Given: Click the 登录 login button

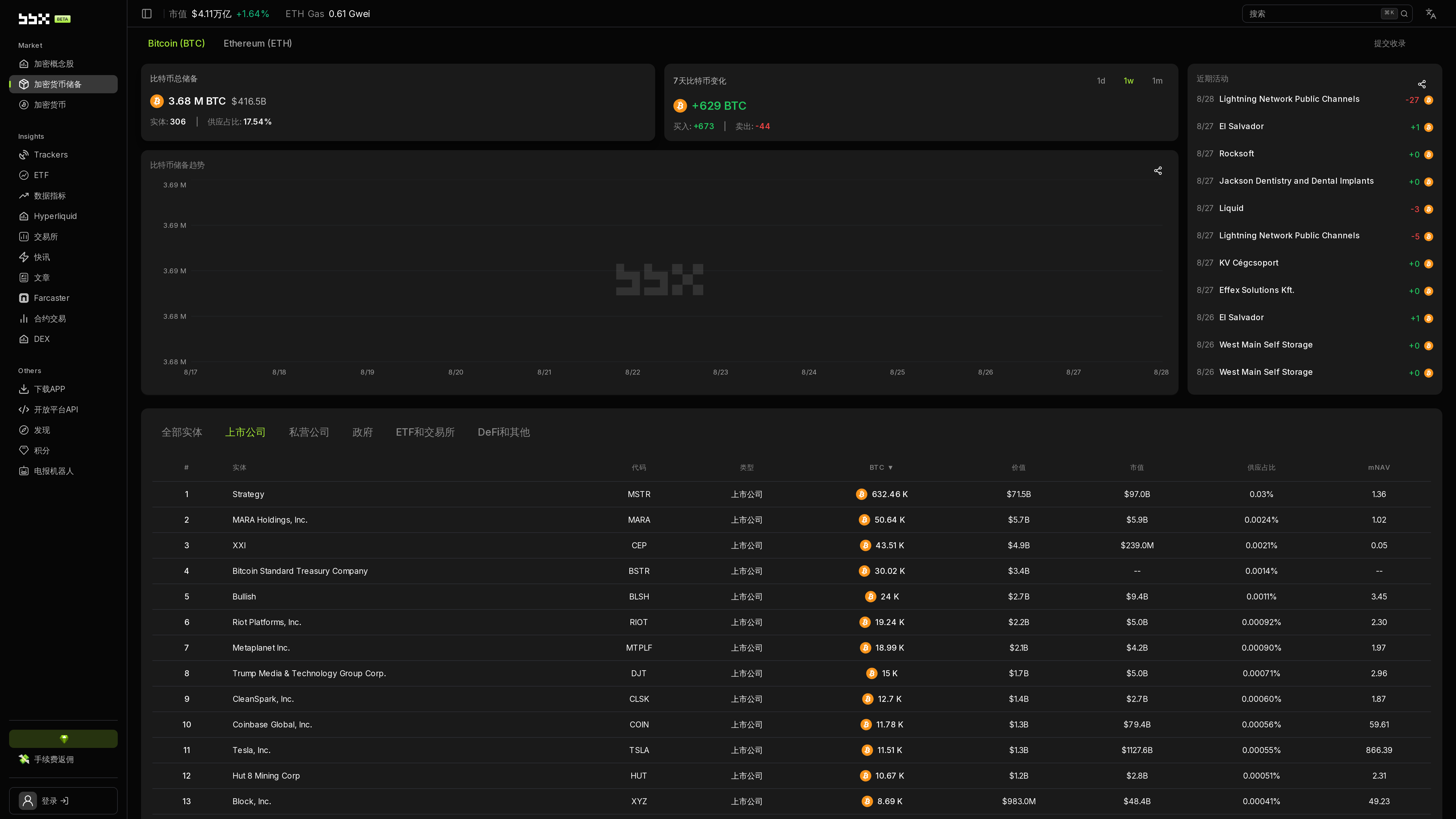Looking at the screenshot, I should point(63,801).
